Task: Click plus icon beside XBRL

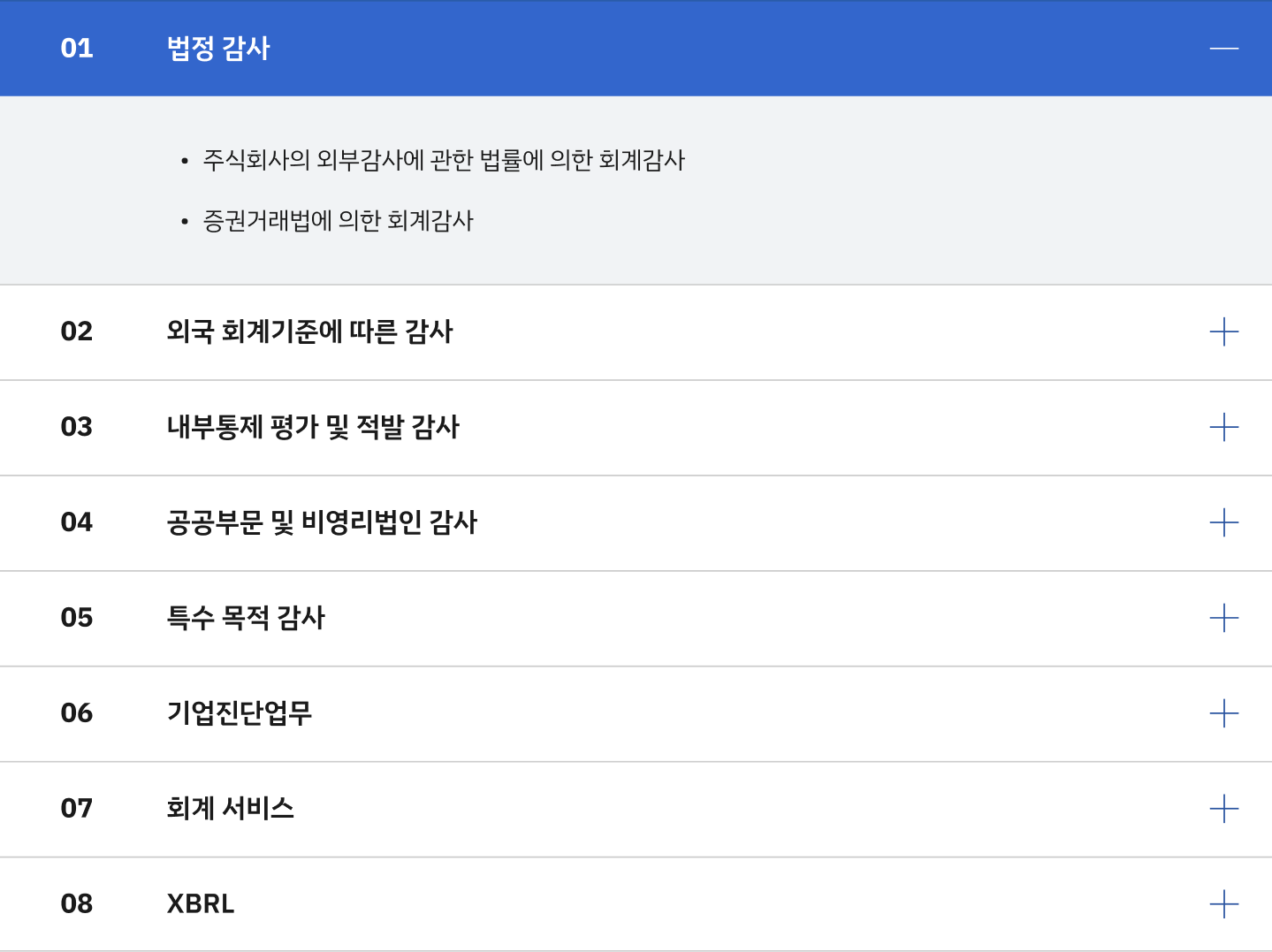Action: (x=1223, y=904)
